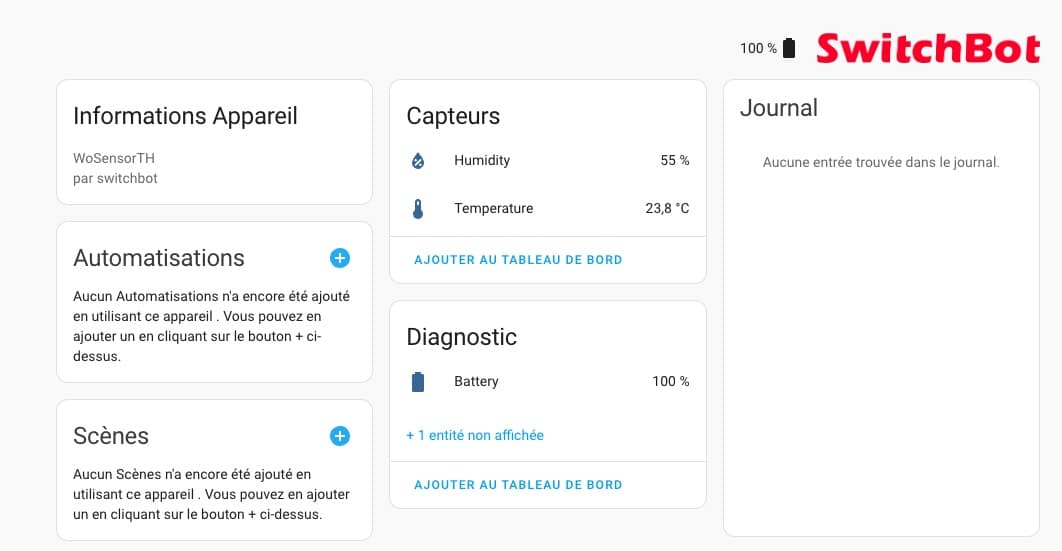Open the Temperature sensor entity row
The image size is (1062, 551).
click(x=548, y=208)
